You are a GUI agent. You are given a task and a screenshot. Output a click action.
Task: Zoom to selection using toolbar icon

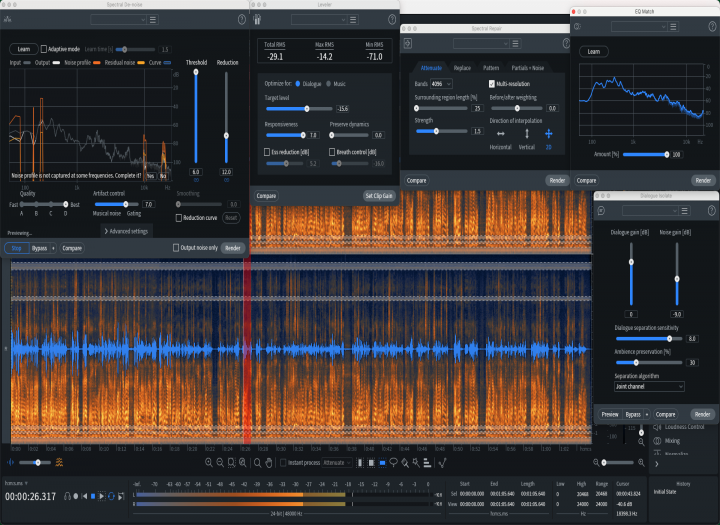(231, 463)
